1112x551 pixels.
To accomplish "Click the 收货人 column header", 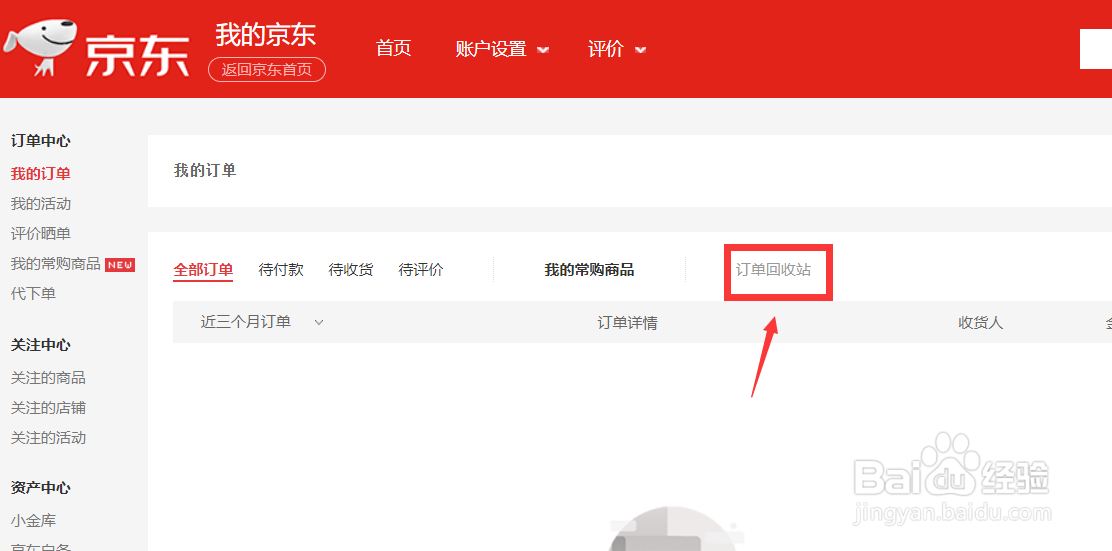I will [981, 323].
